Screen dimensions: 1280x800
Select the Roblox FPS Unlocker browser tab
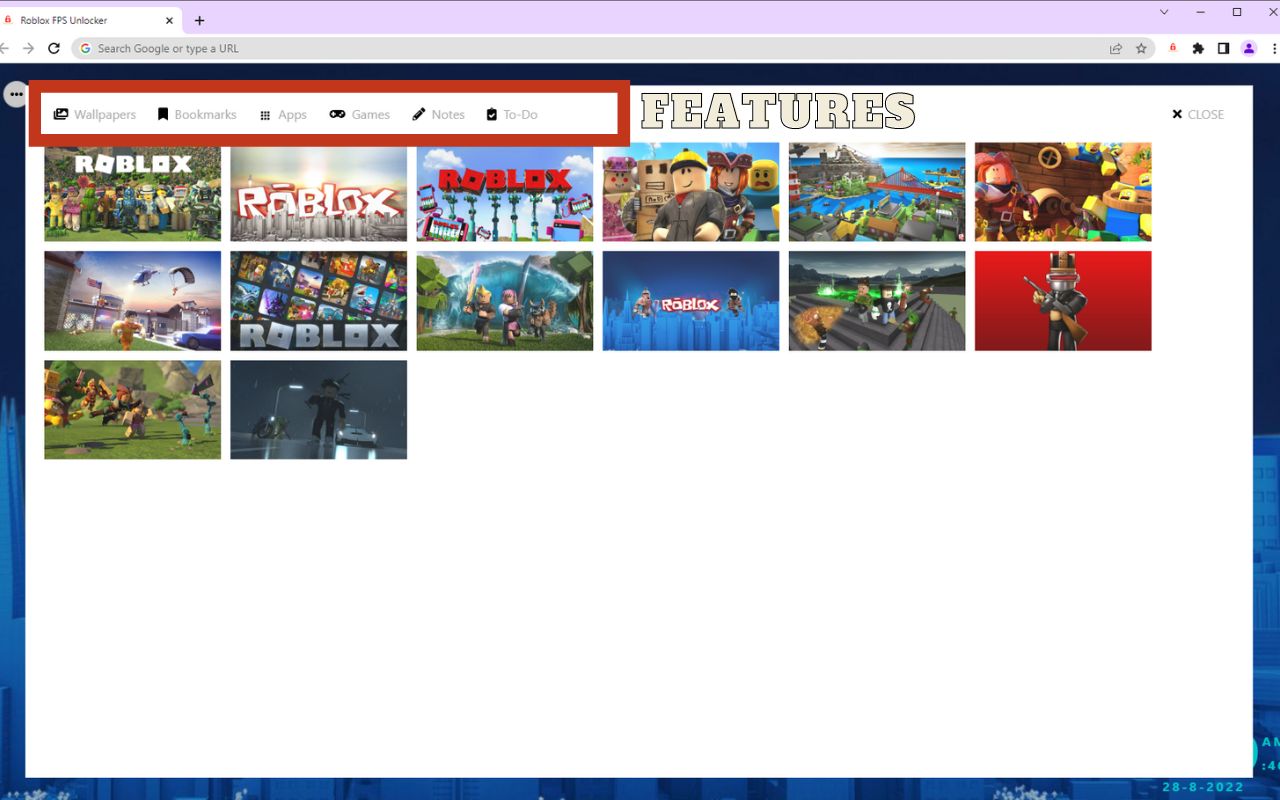(x=90, y=20)
